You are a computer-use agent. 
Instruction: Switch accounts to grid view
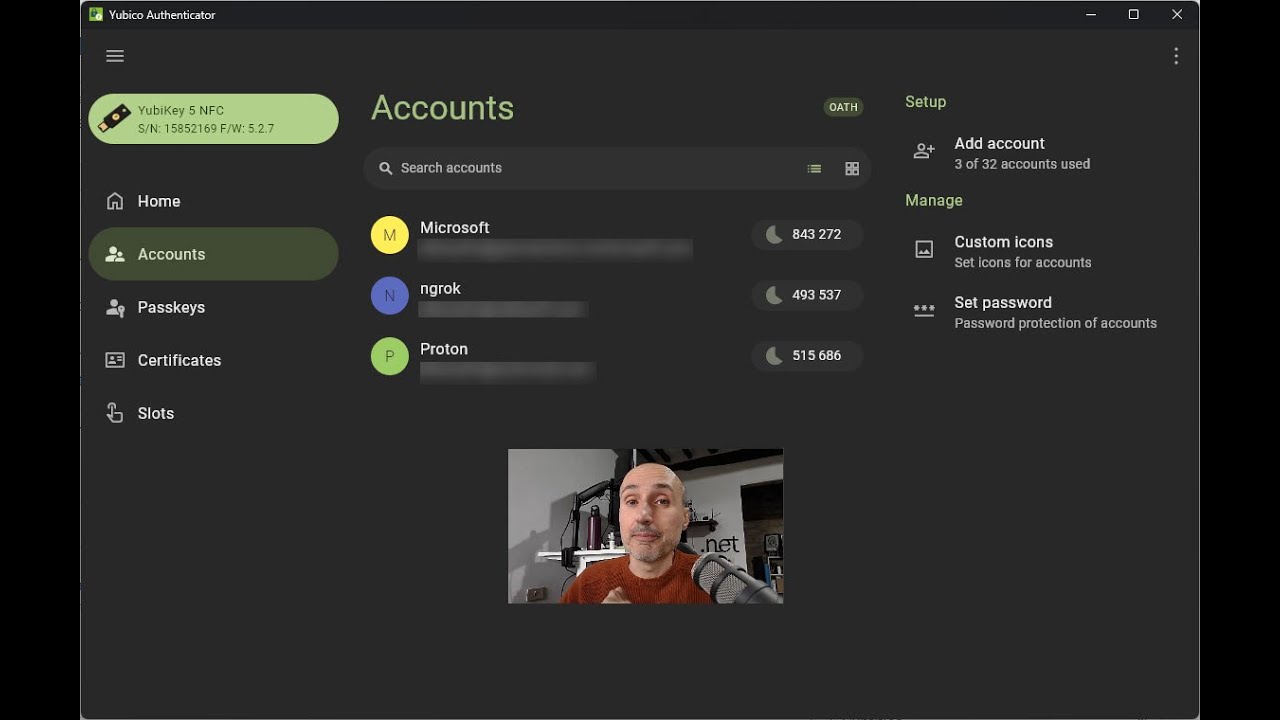coord(852,169)
